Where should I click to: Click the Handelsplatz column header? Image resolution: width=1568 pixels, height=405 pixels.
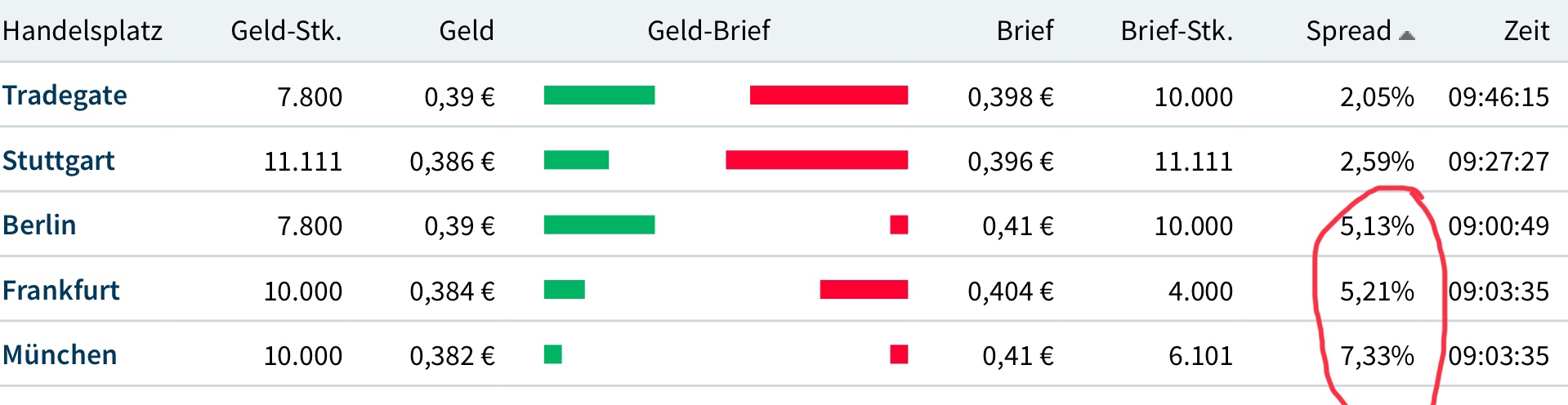[x=83, y=31]
